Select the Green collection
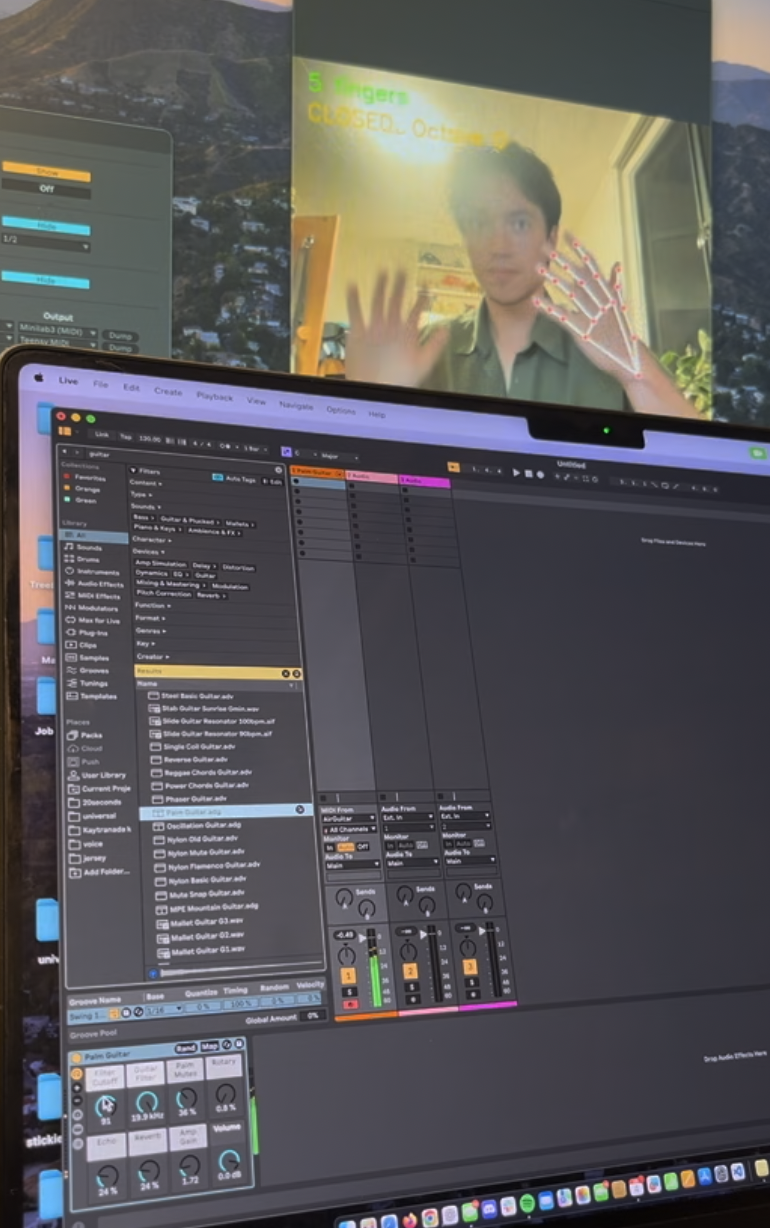 pyautogui.click(x=79, y=500)
